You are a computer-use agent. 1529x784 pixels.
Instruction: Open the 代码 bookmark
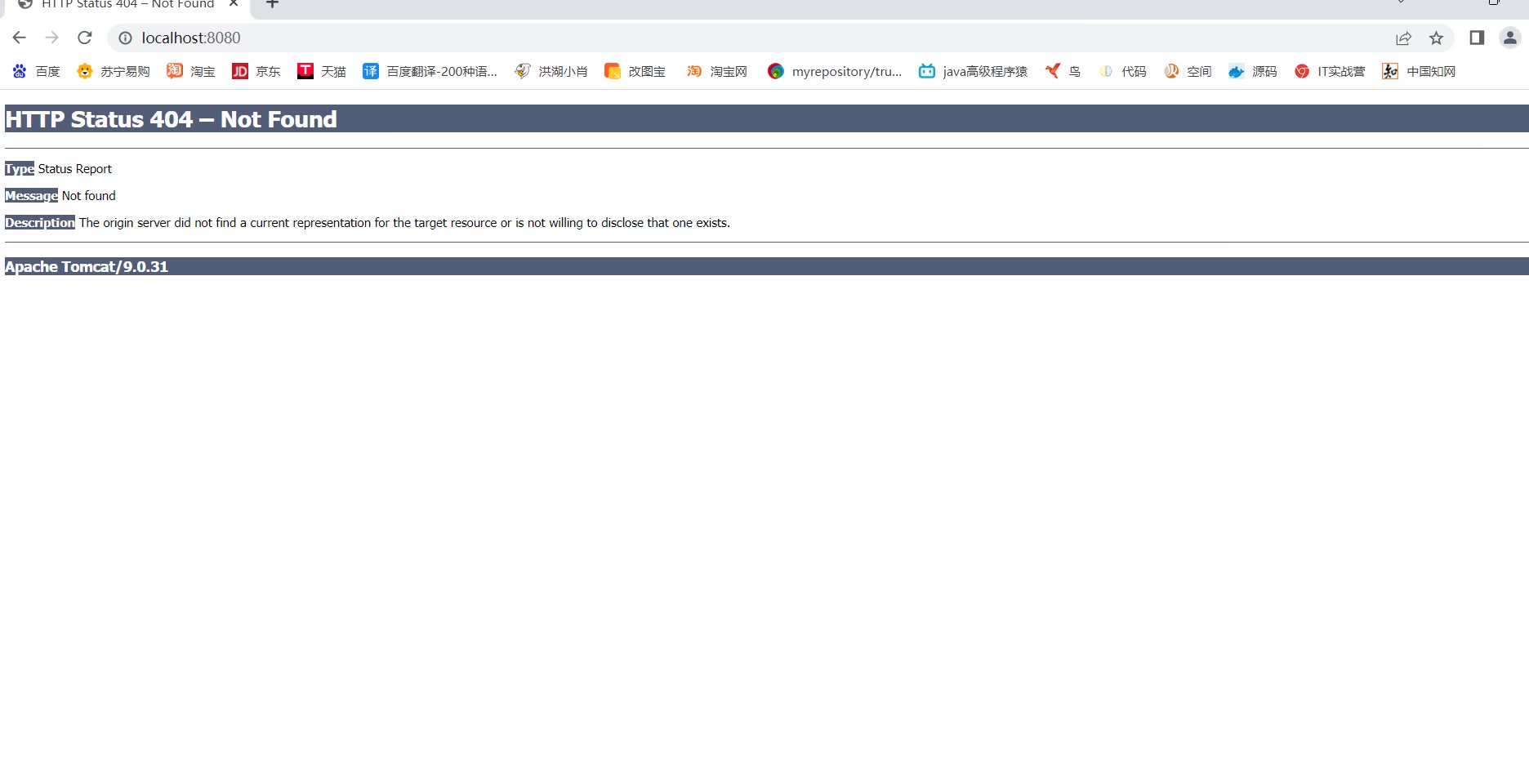pos(1122,71)
